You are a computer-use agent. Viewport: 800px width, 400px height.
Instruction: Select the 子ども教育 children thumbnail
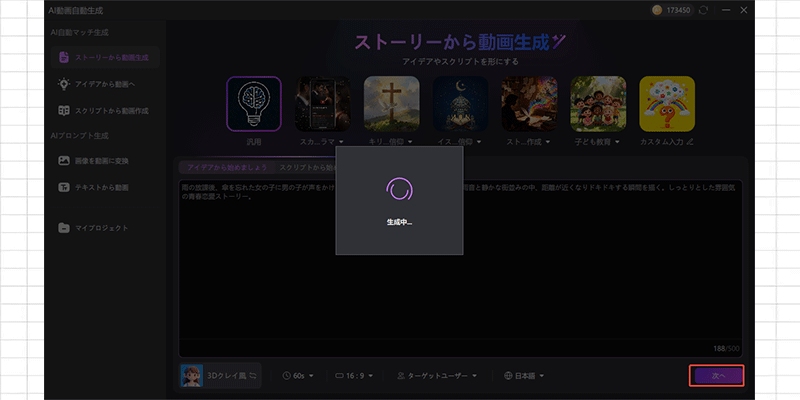[598, 104]
